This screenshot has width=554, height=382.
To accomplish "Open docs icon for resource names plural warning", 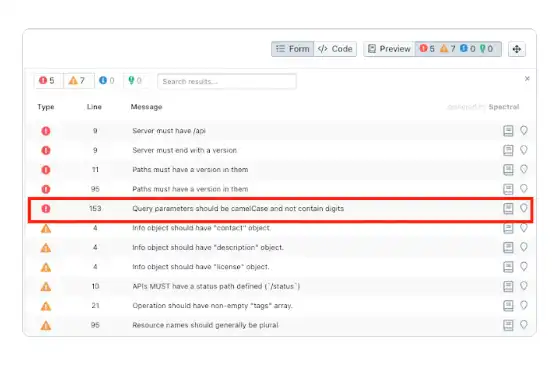I will [x=508, y=325].
